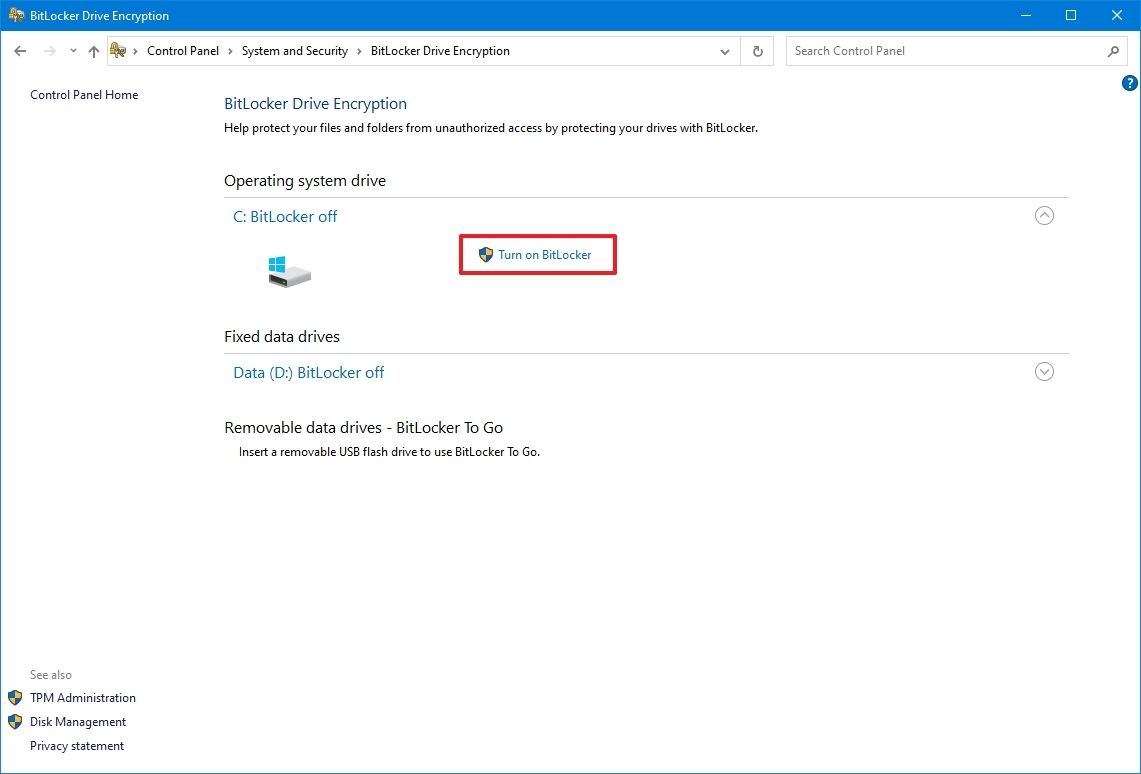The image size is (1141, 774).
Task: Click the breadcrumb arrow after System and Security
Action: [359, 51]
